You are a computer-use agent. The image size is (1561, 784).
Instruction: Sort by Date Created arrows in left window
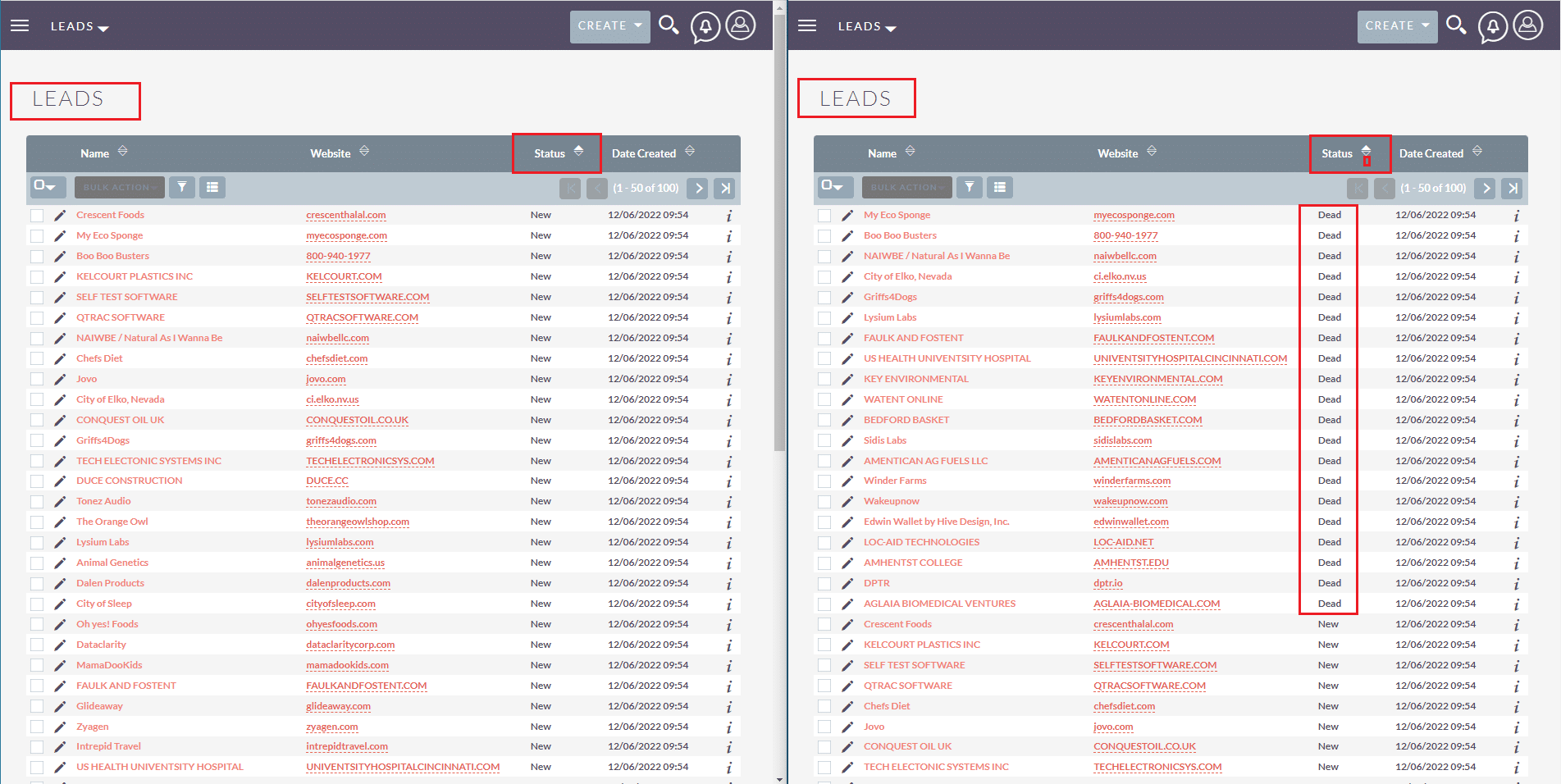690,151
